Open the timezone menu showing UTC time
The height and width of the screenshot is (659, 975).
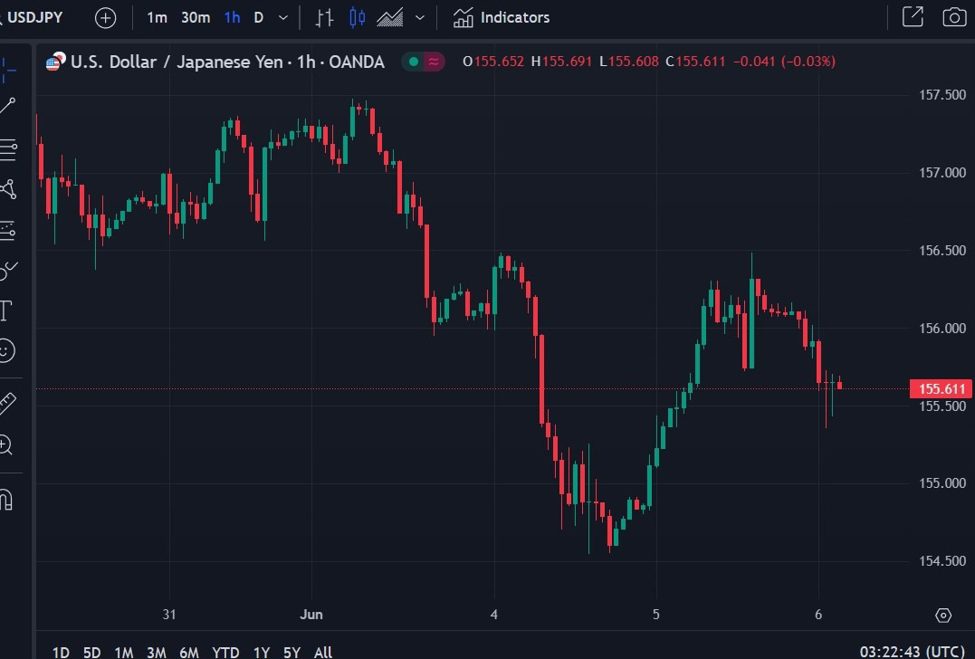[917, 652]
